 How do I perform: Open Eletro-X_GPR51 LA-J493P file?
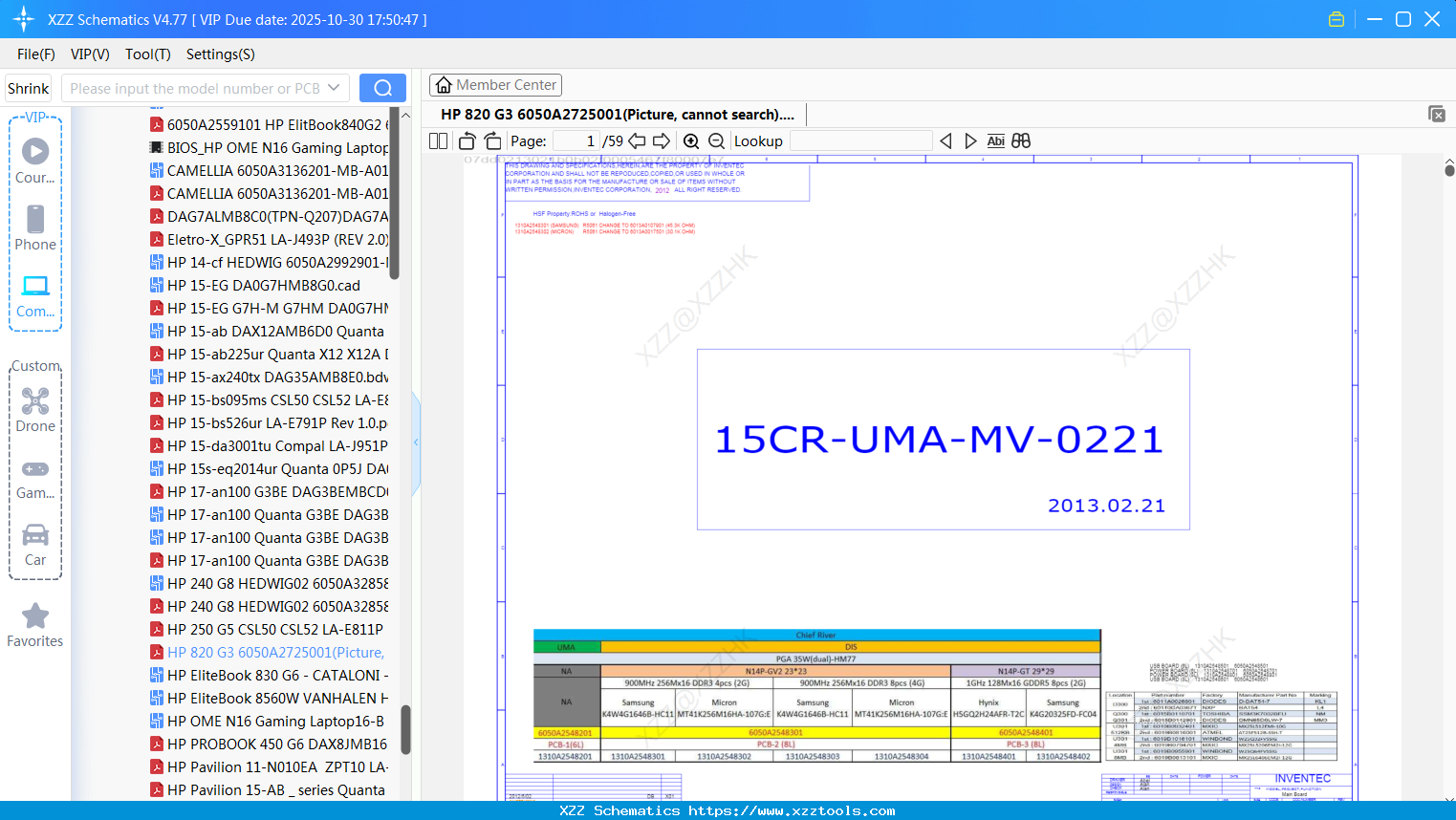(x=270, y=239)
